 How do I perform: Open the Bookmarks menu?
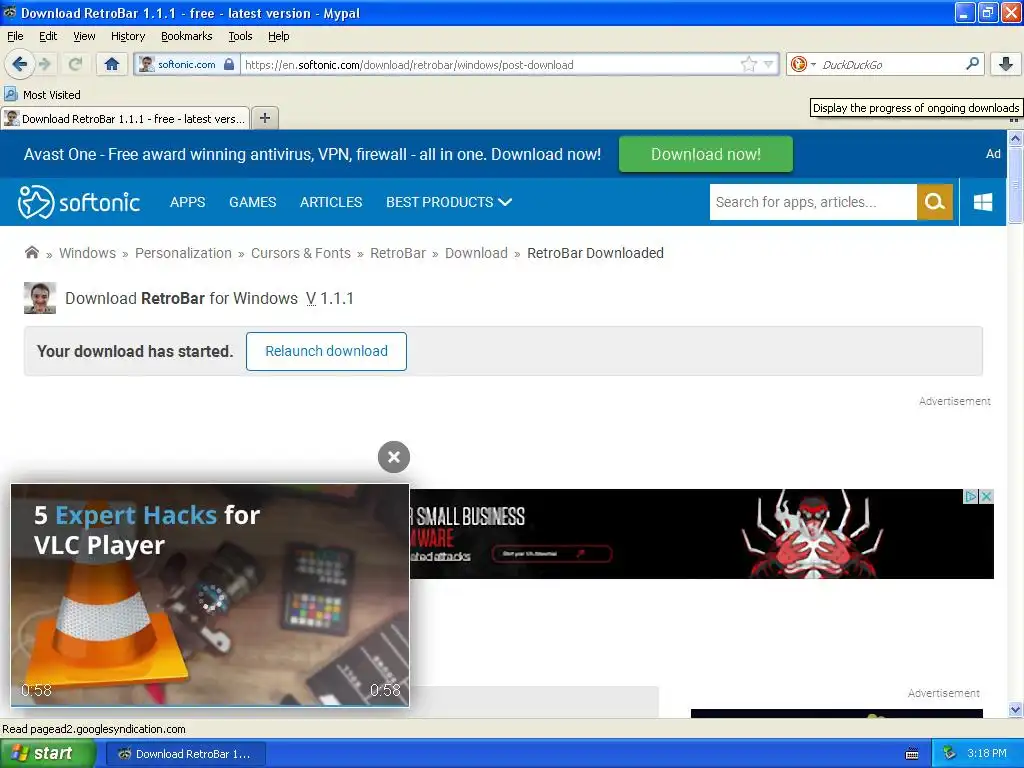(x=186, y=36)
